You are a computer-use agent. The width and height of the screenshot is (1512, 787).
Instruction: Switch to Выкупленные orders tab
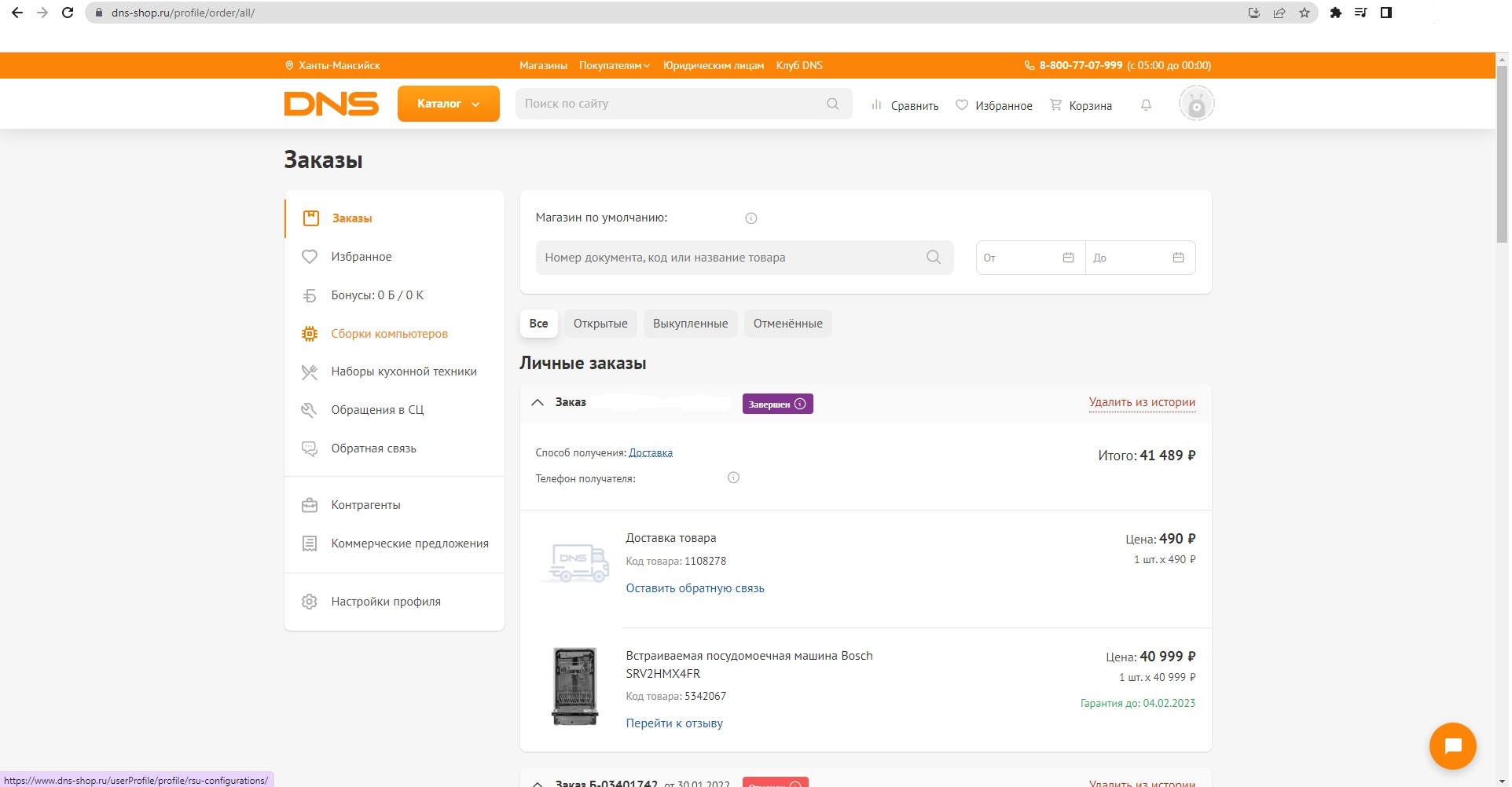[x=690, y=324]
